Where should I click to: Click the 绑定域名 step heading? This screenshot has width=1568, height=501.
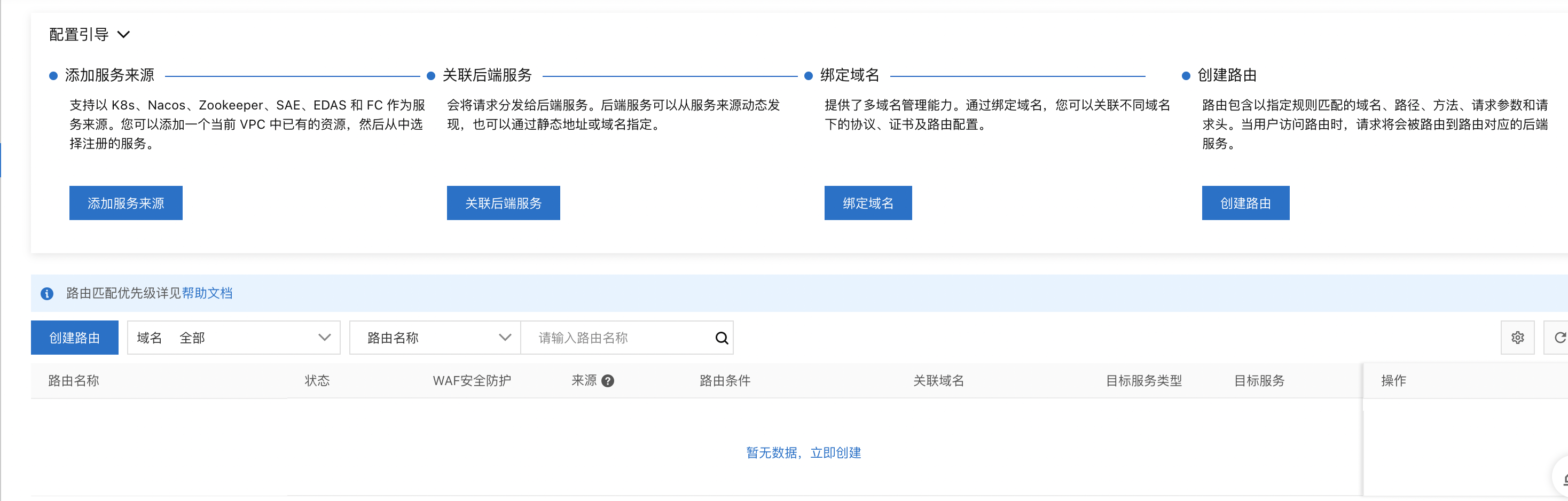pyautogui.click(x=850, y=75)
